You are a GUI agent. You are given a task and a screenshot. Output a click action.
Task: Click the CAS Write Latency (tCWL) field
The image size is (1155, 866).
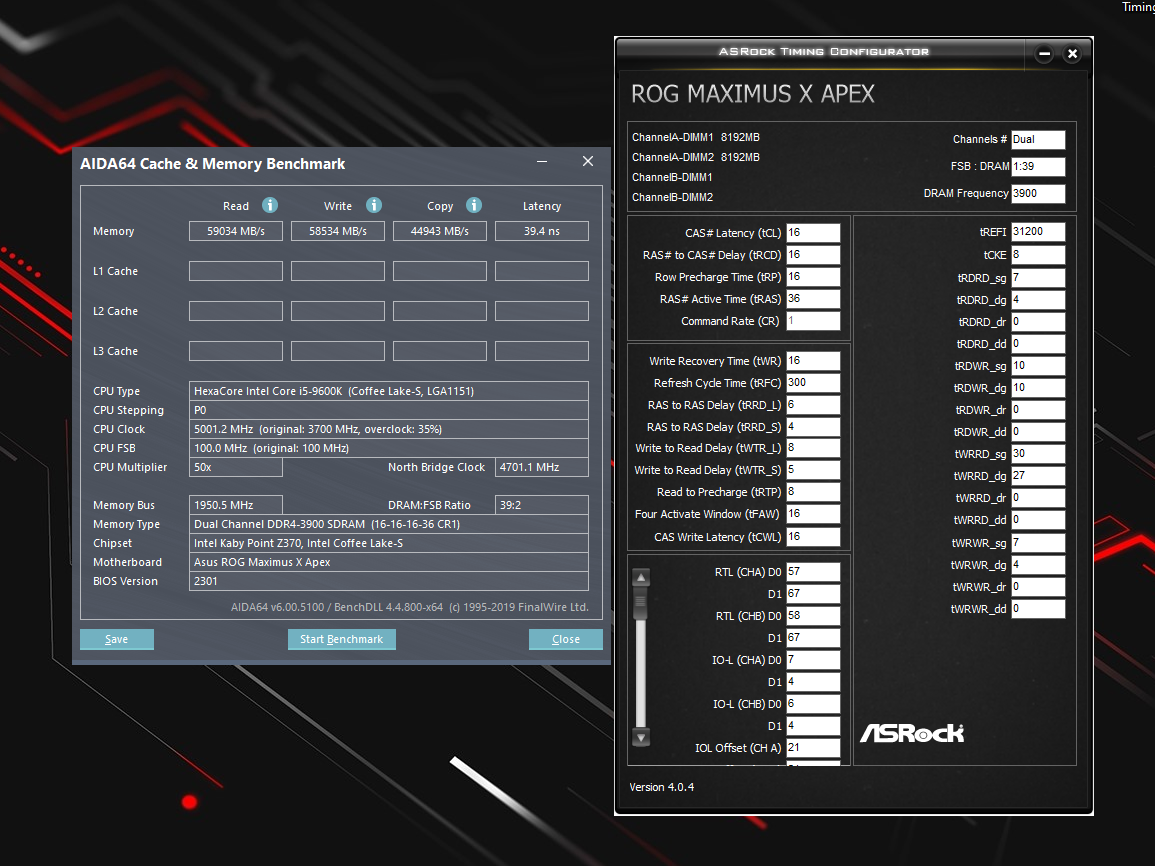click(813, 537)
